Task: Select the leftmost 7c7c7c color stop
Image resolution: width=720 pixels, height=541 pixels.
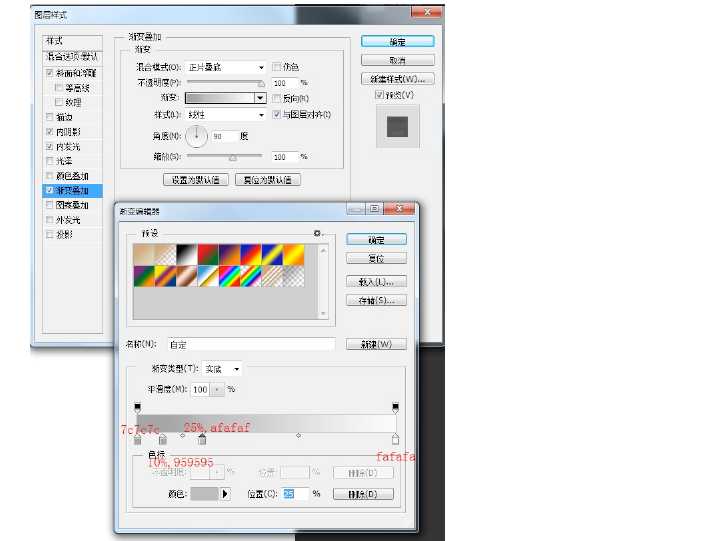Action: [137, 439]
